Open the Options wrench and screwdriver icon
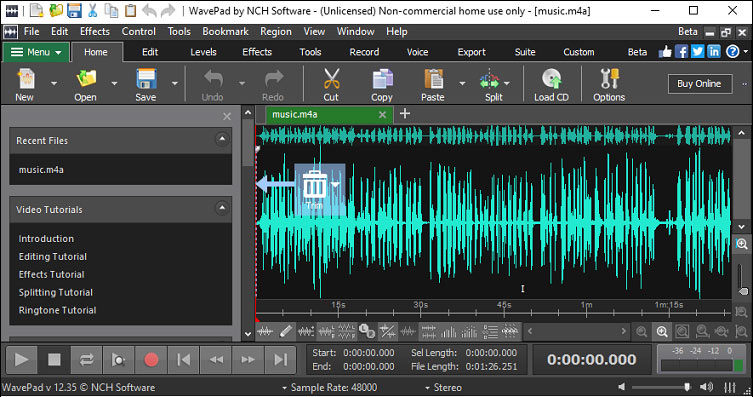 click(609, 79)
